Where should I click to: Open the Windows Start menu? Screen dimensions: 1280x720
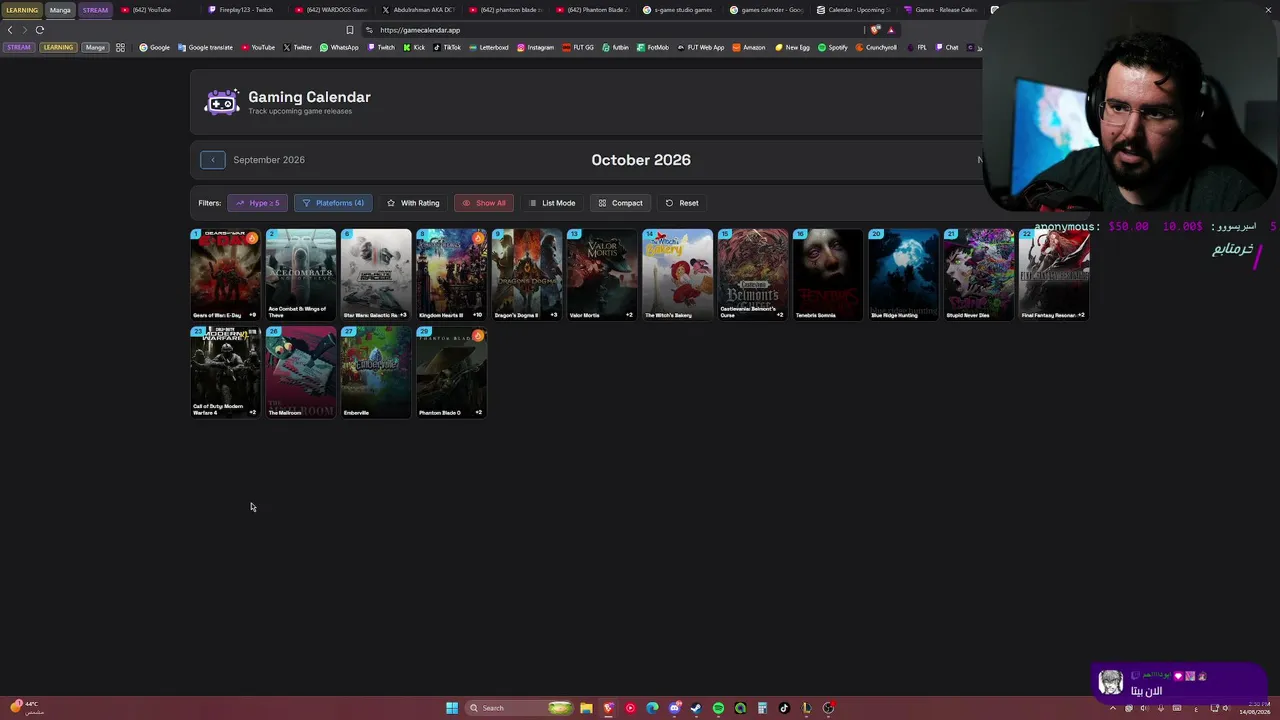(452, 708)
